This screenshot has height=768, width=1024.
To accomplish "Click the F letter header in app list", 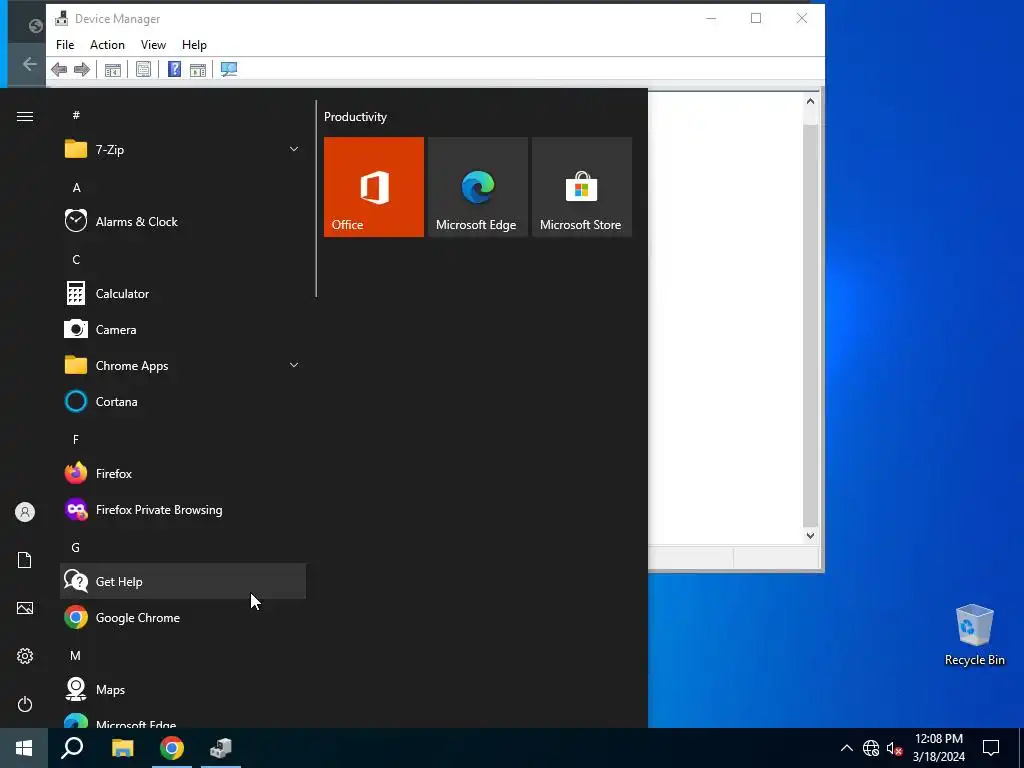I will coord(76,440).
